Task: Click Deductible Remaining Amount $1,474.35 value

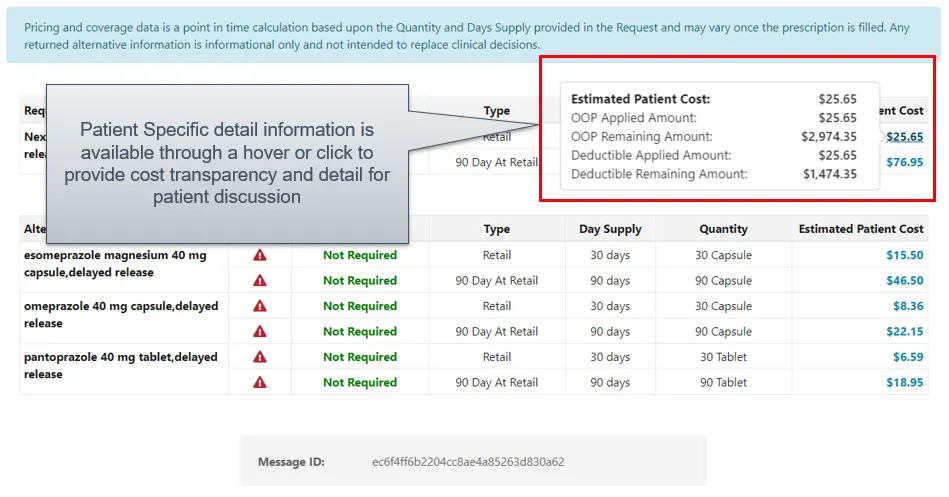Action: pos(830,174)
